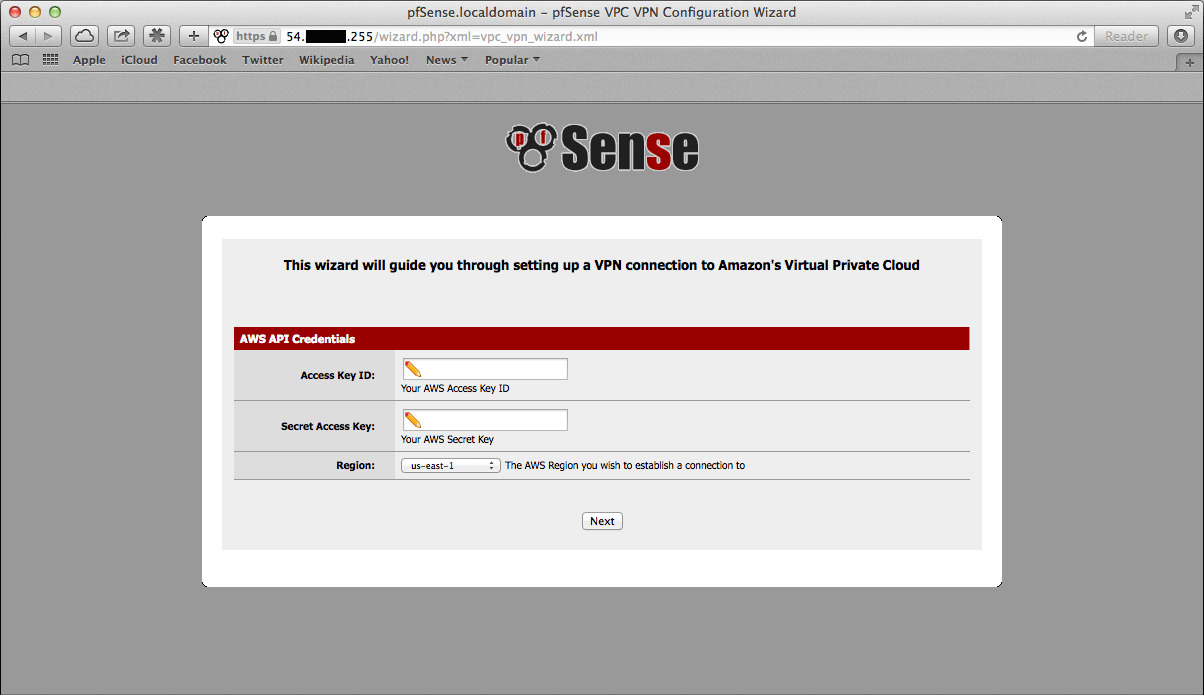The width and height of the screenshot is (1204, 695).
Task: Click the Next button in wizard
Action: pos(602,521)
